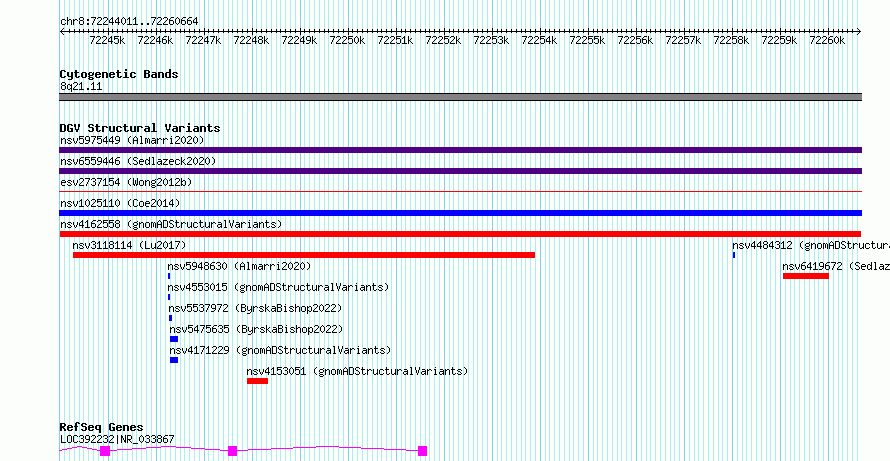Click the 72252k ruler tick label
This screenshot has height=461, width=890.
(x=443, y=40)
